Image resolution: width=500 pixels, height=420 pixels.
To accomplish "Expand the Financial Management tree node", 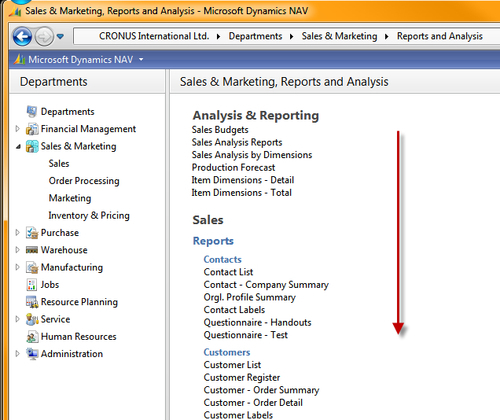I will [17, 129].
